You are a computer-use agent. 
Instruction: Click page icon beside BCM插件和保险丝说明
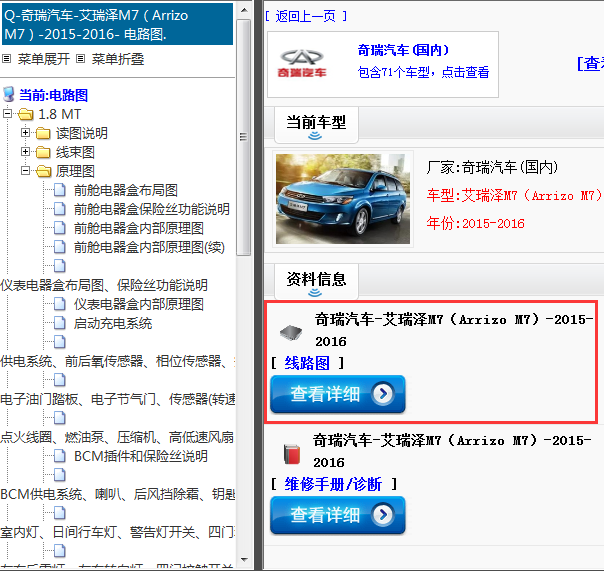pos(59,456)
